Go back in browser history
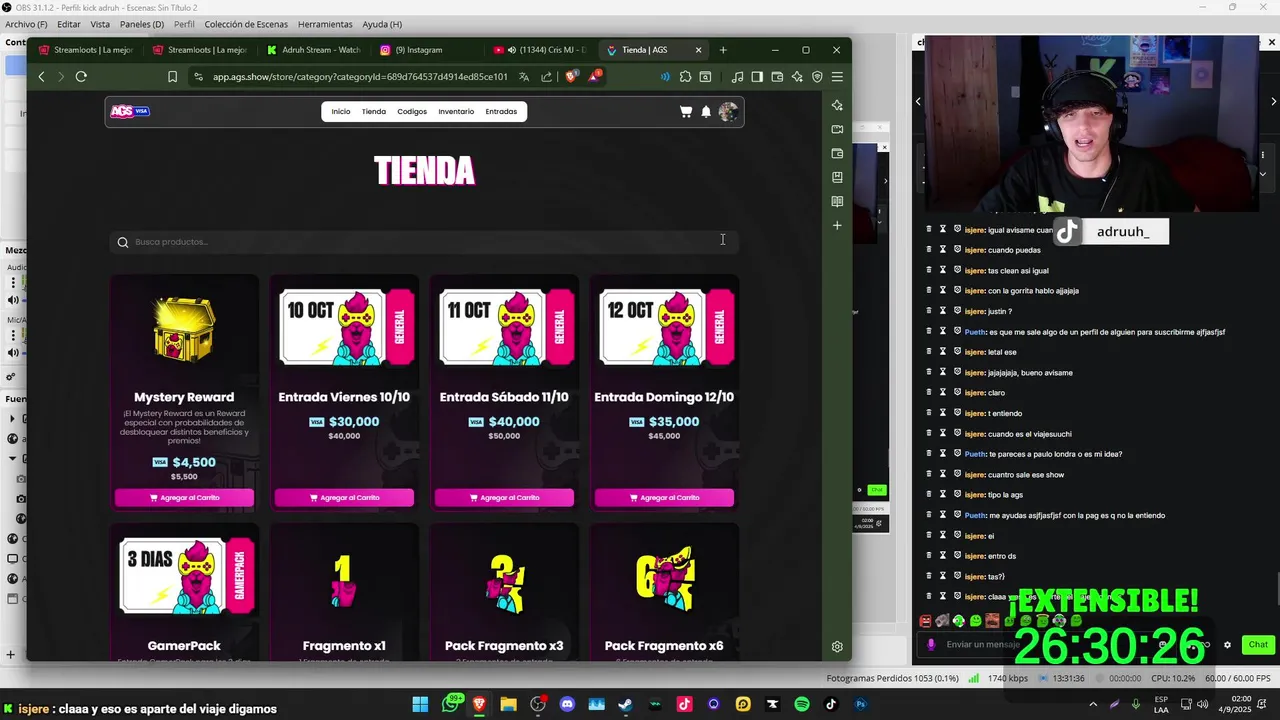Image resolution: width=1280 pixels, height=720 pixels. 41,77
